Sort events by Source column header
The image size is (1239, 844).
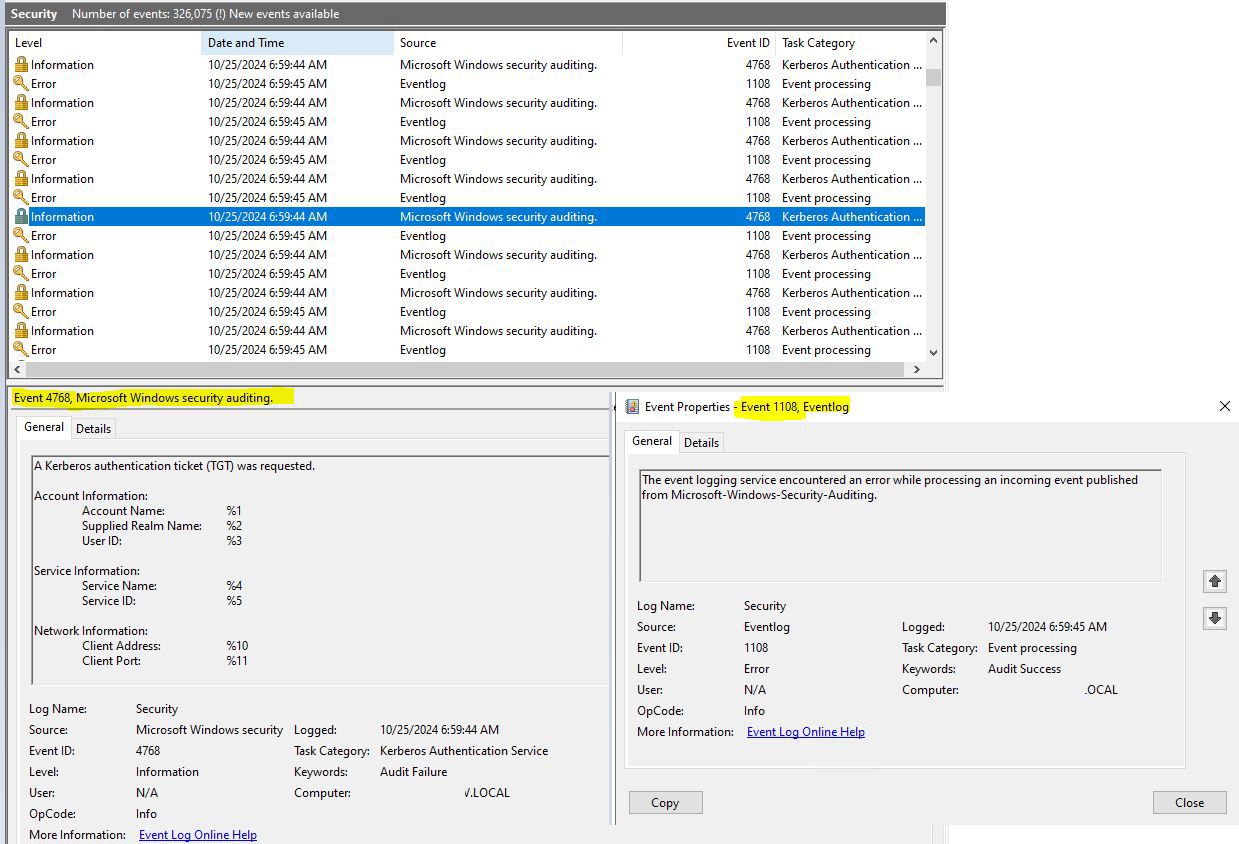(508, 43)
